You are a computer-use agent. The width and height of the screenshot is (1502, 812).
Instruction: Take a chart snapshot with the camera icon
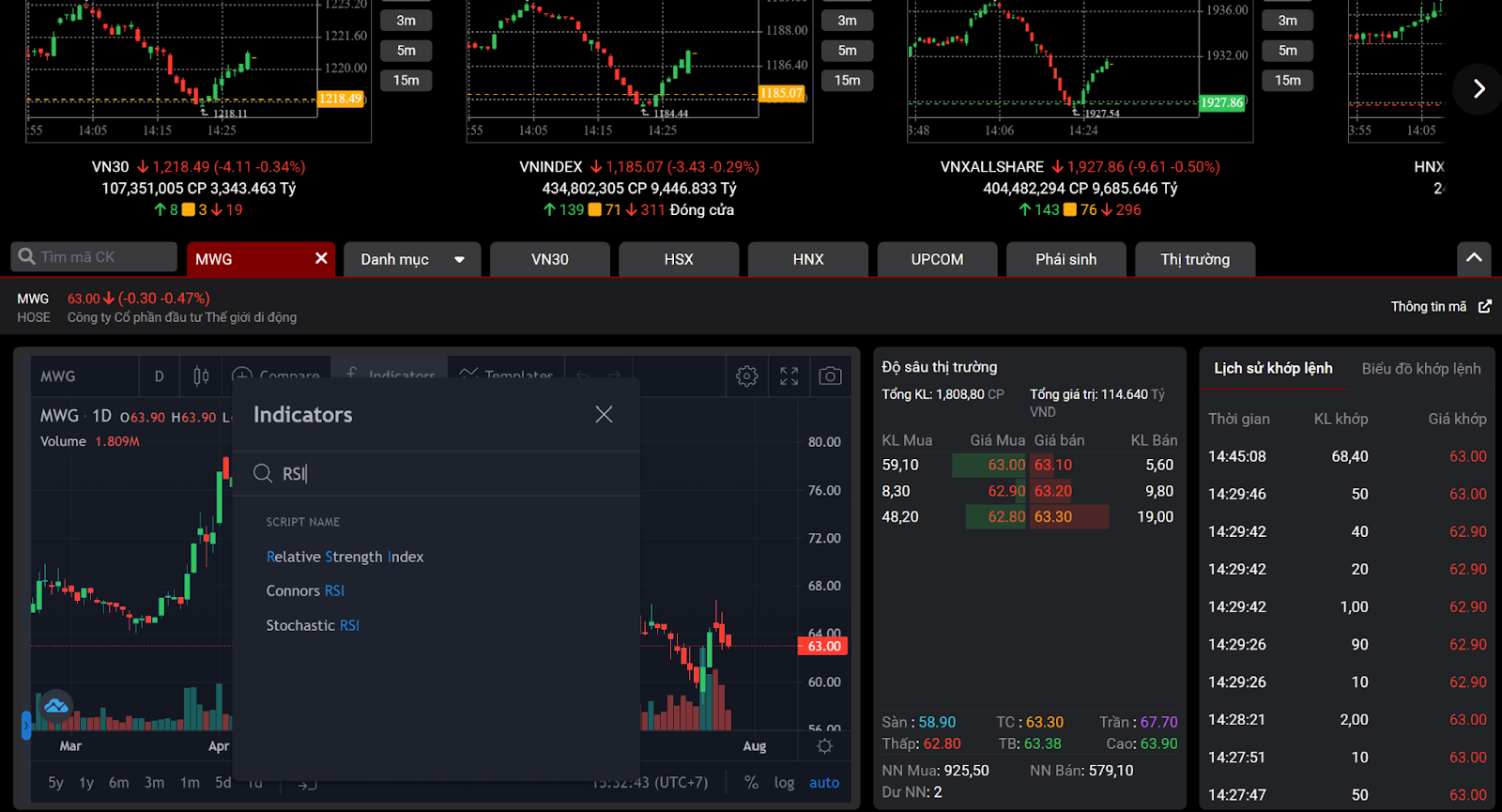830,376
